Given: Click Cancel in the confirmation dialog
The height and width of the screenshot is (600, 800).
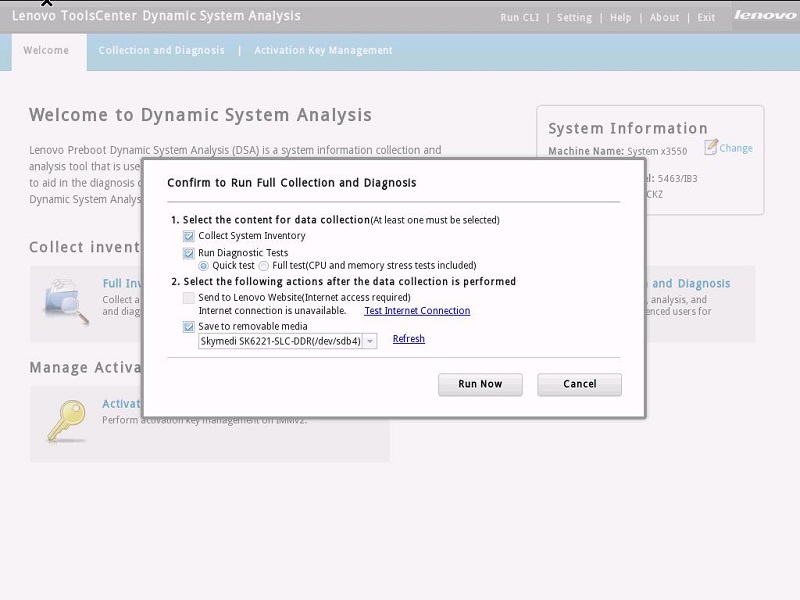Looking at the screenshot, I should coord(579,384).
